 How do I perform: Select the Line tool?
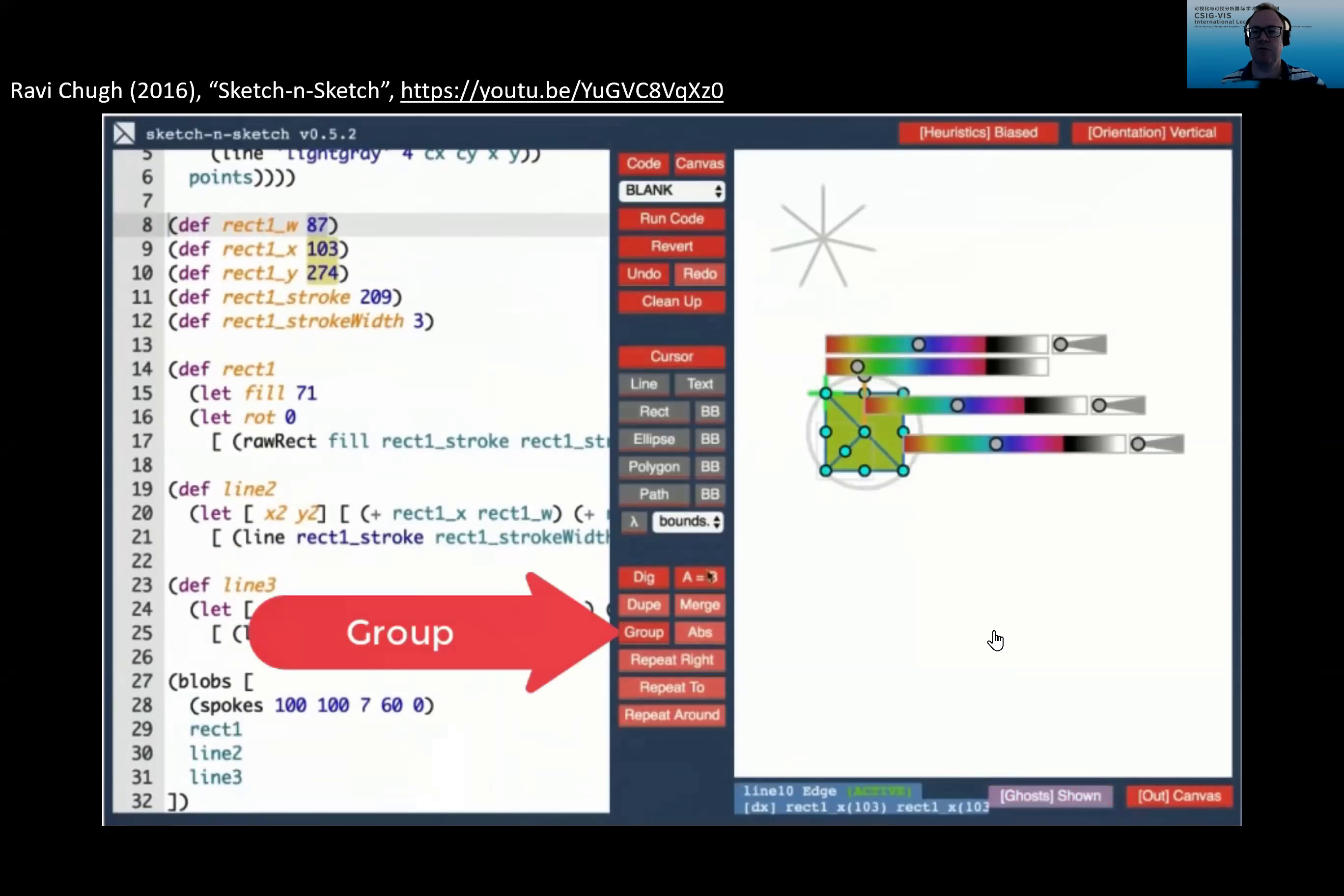tap(644, 384)
